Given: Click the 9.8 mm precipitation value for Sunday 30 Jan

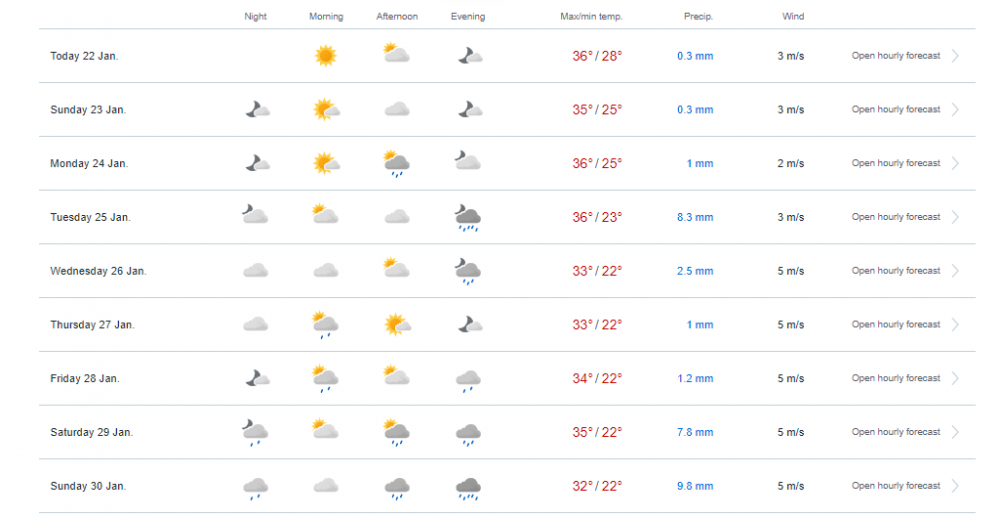Looking at the screenshot, I should click(695, 486).
